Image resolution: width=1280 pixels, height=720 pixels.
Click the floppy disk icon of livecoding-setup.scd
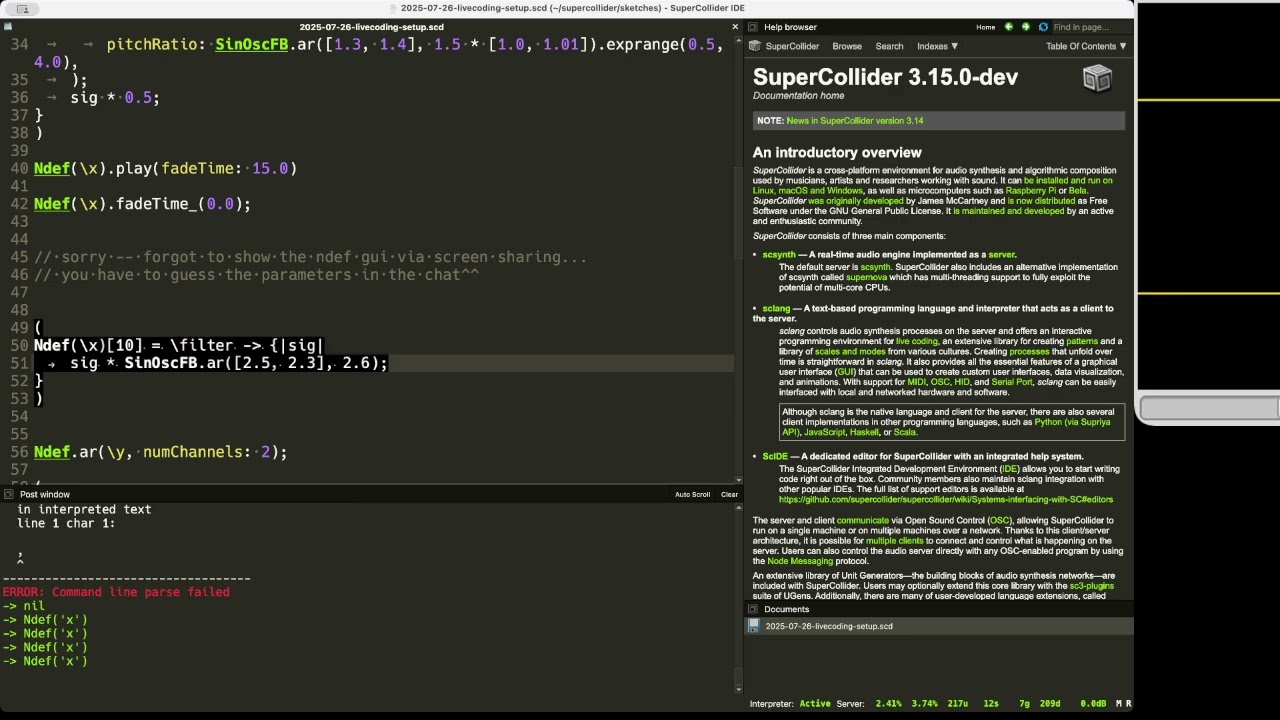coord(754,626)
